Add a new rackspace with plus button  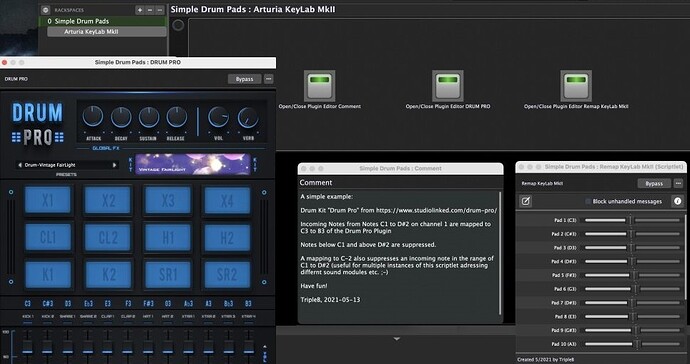(x=139, y=10)
